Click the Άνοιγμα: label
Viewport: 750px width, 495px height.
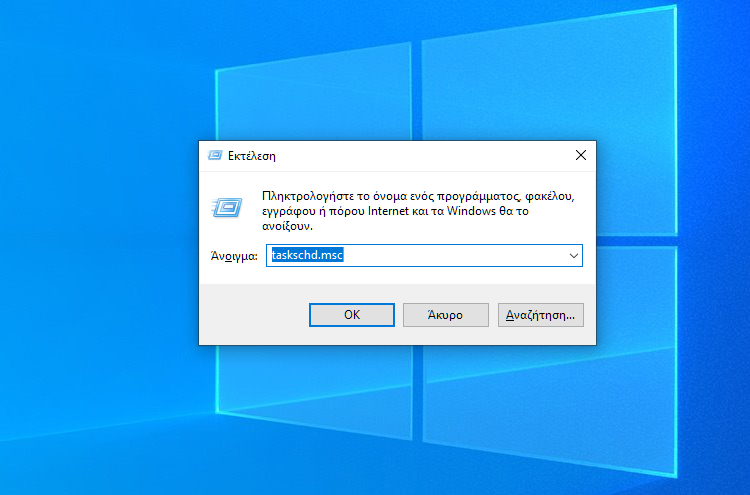(x=234, y=256)
